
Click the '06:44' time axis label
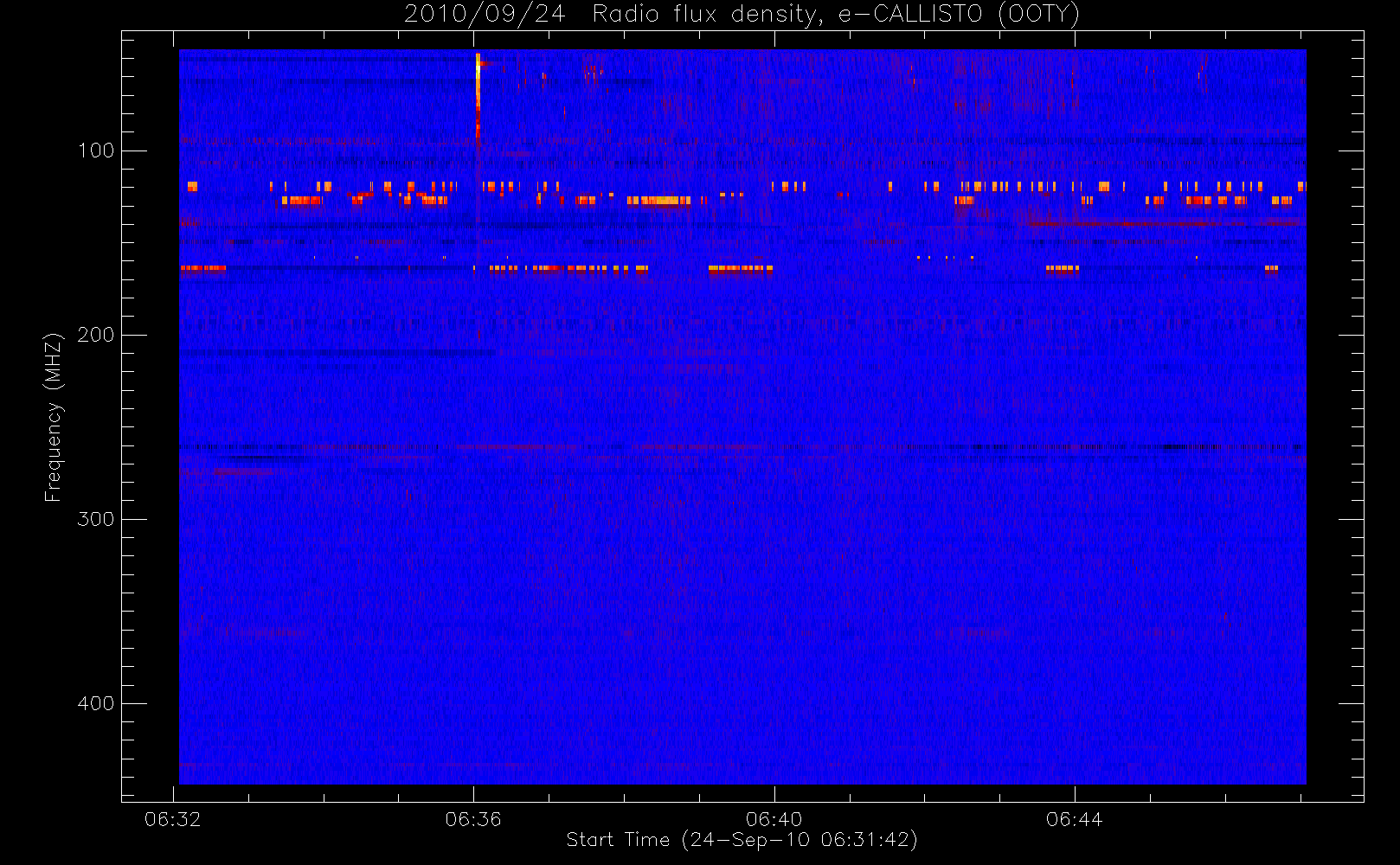1074,819
